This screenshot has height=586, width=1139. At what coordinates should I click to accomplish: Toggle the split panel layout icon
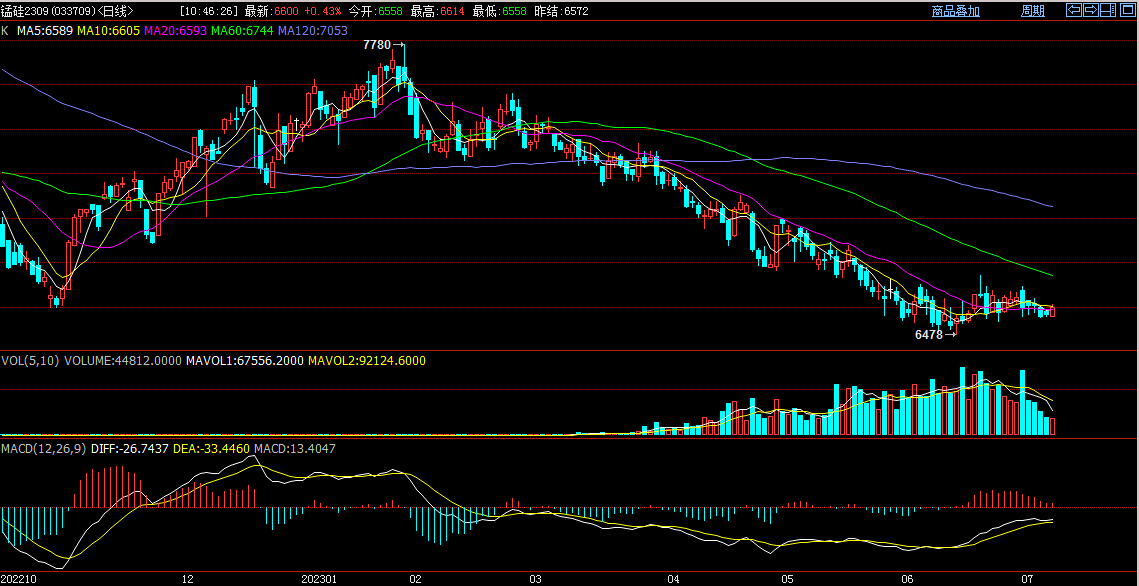tap(1107, 10)
